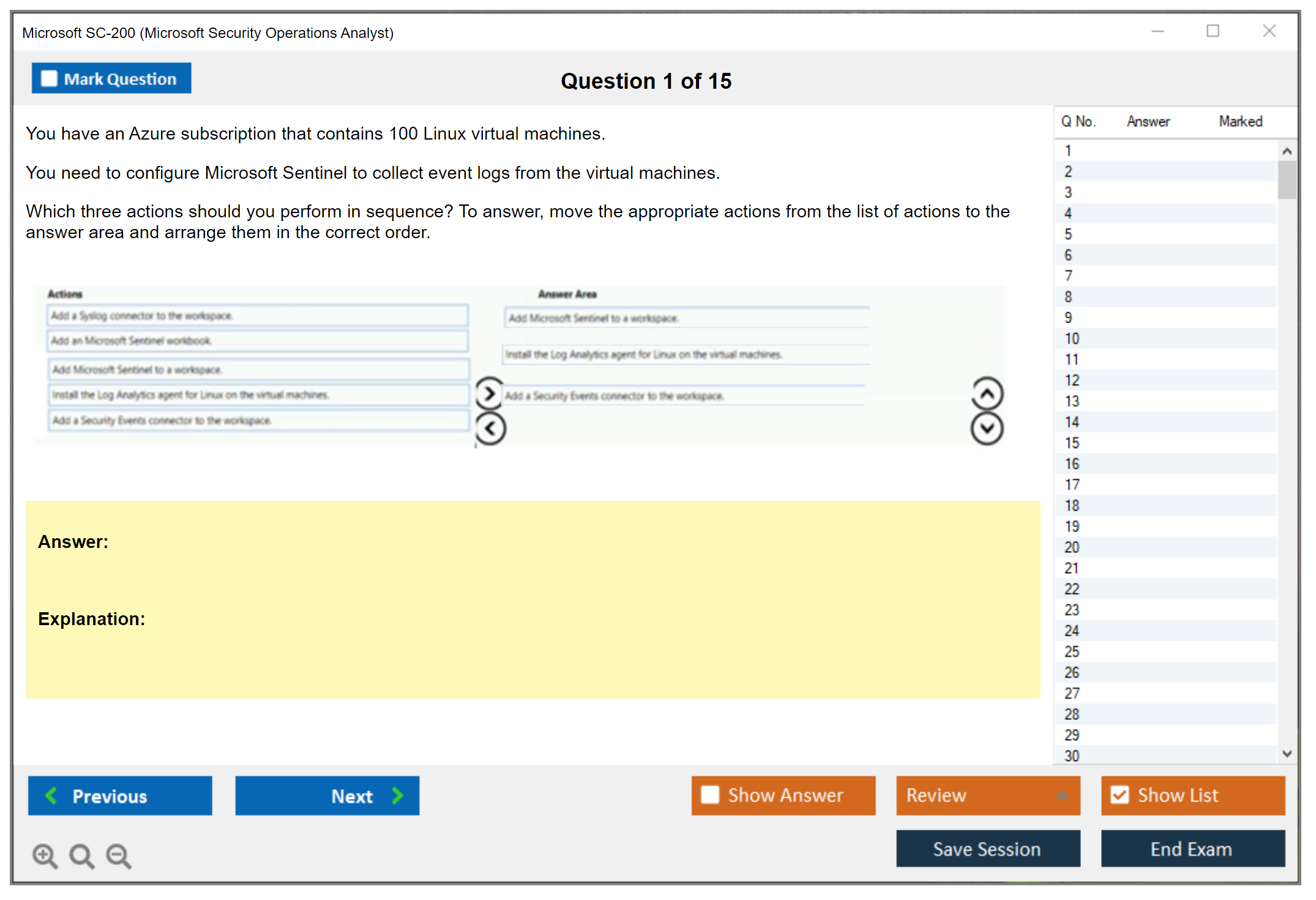Click the zoom out magnifier icon

tap(119, 855)
